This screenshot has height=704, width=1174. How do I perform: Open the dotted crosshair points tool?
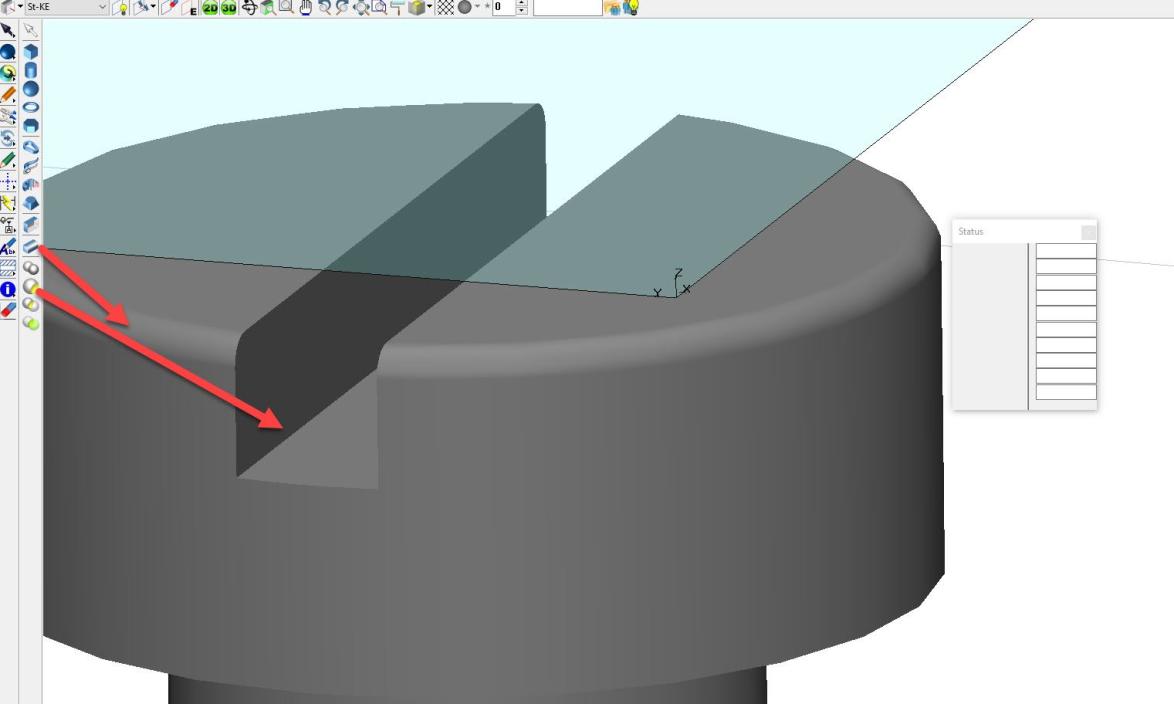pyautogui.click(x=7, y=181)
